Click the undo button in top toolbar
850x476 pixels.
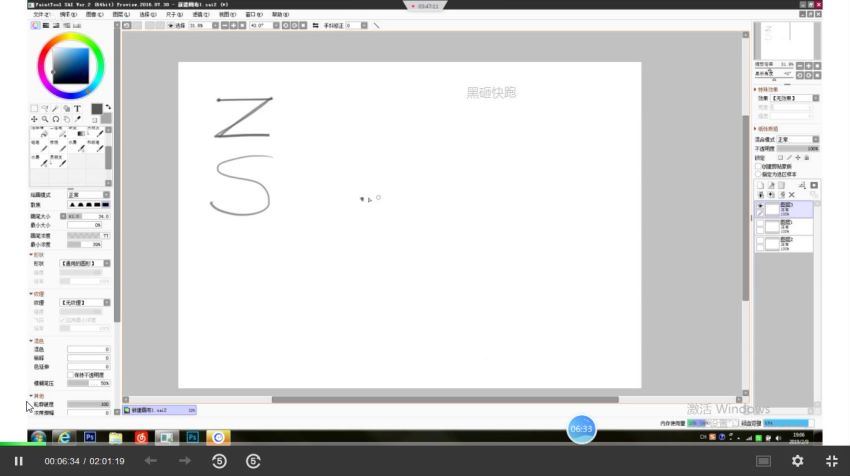point(127,25)
